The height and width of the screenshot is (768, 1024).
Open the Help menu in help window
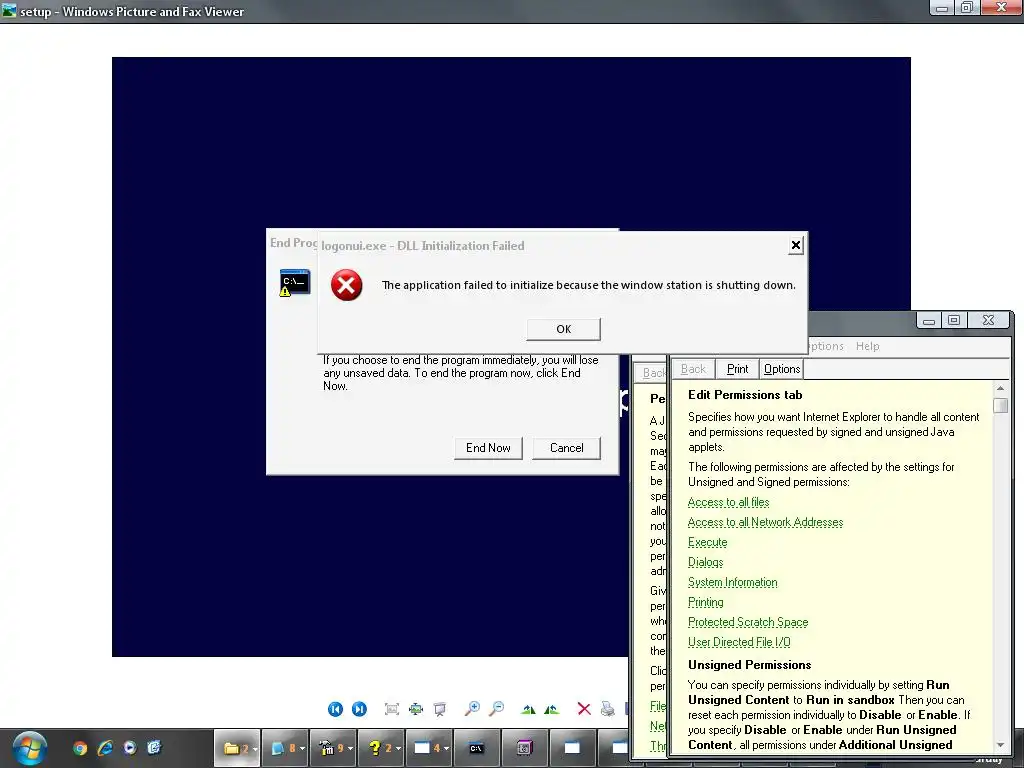pos(867,346)
